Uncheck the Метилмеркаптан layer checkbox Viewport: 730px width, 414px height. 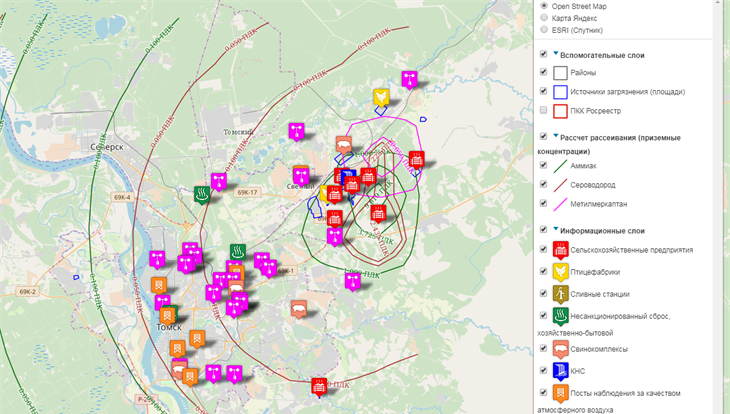[543, 203]
